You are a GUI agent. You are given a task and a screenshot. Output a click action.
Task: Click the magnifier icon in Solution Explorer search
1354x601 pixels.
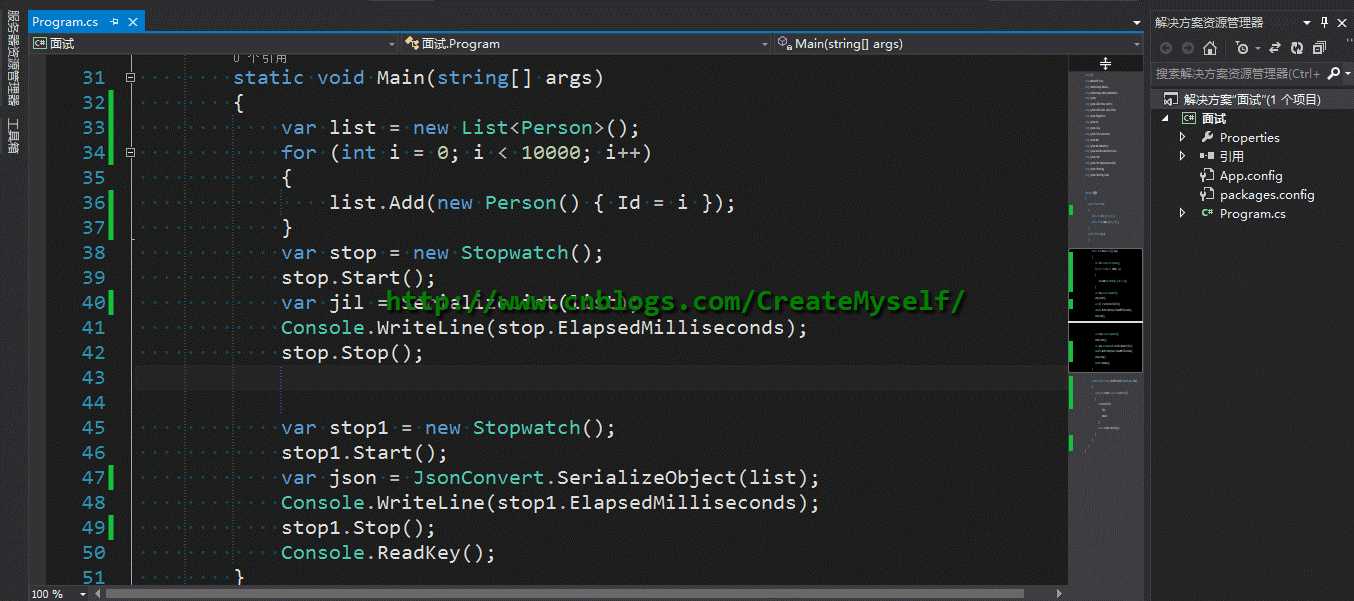[1332, 73]
